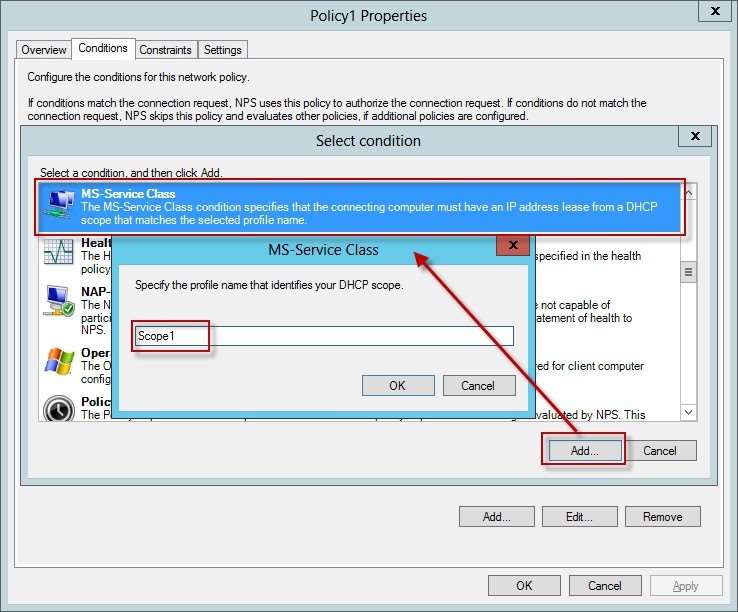This screenshot has height=612, width=738.
Task: Click the Apply button
Action: [x=686, y=585]
